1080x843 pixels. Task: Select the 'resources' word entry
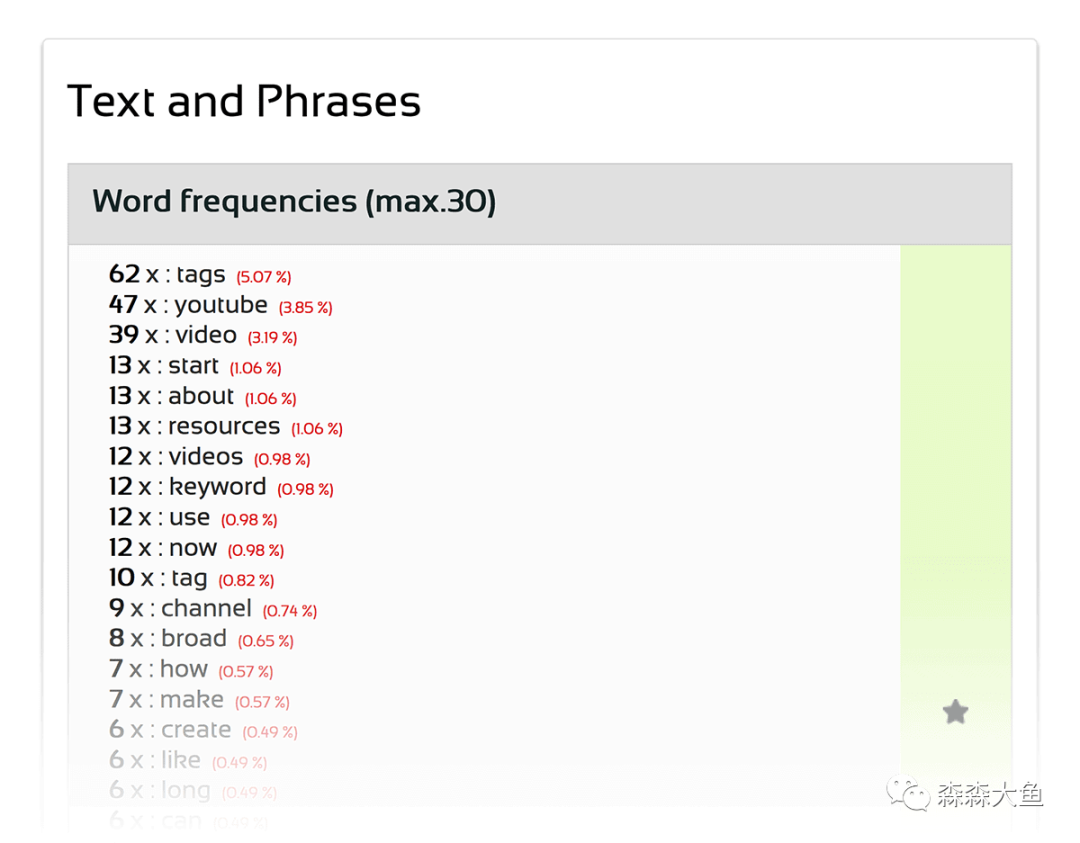(223, 426)
